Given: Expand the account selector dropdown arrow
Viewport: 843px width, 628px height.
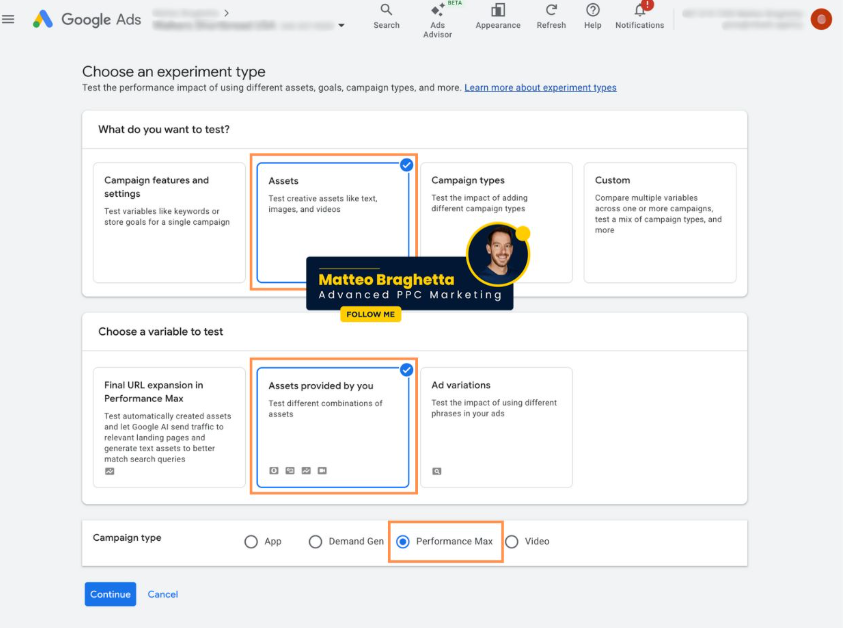Looking at the screenshot, I should [342, 26].
